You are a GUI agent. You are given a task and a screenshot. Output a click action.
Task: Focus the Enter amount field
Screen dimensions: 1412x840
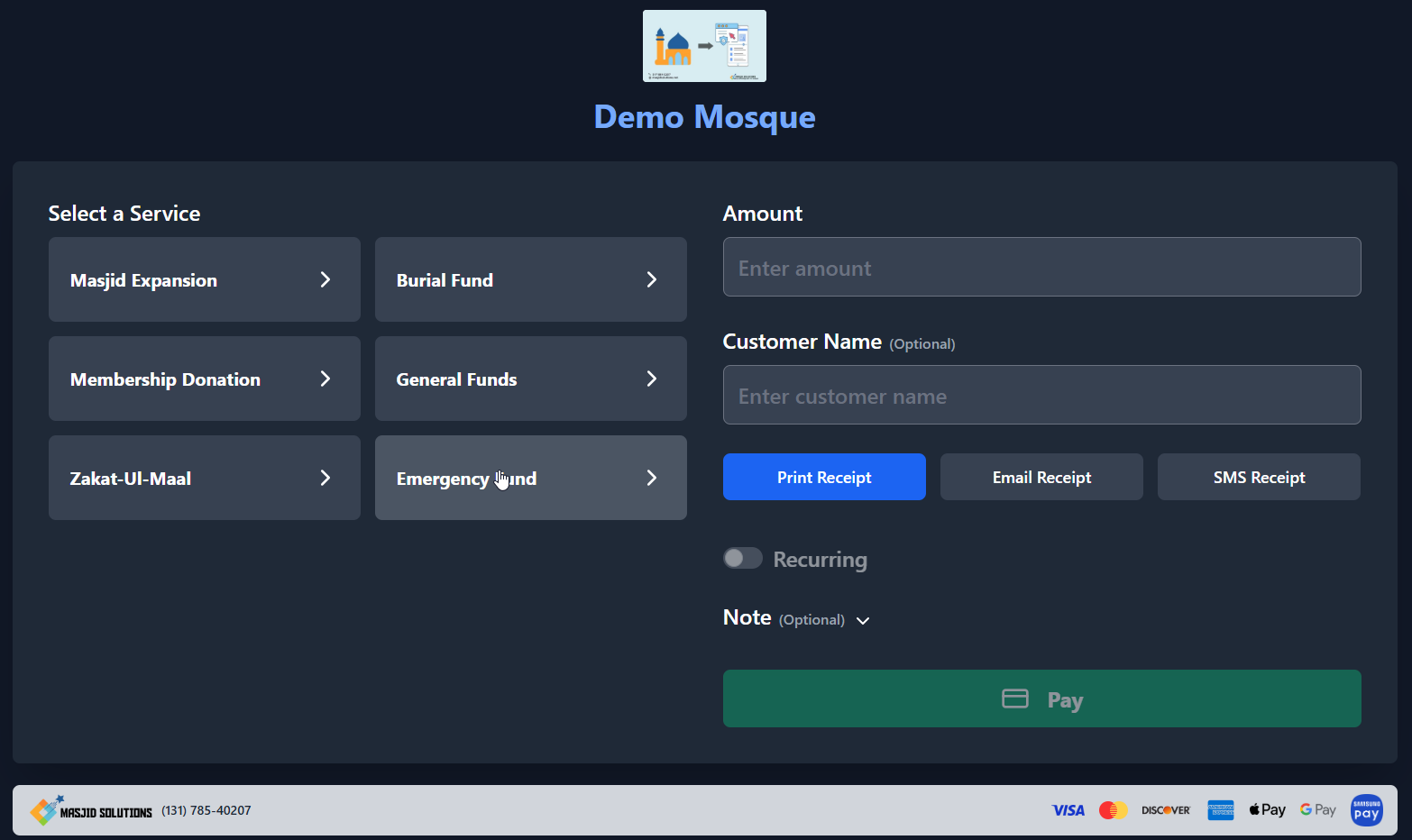1042,267
